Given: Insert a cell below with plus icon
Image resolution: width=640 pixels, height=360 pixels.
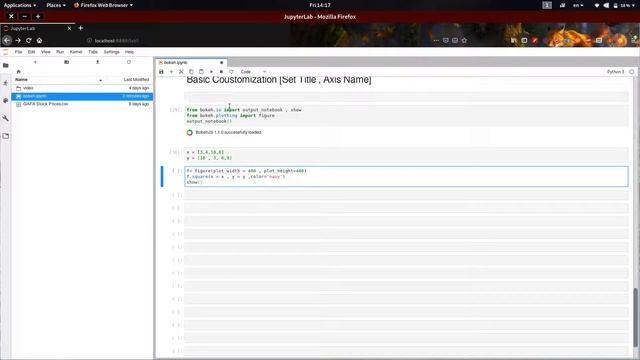Looking at the screenshot, I should point(171,72).
